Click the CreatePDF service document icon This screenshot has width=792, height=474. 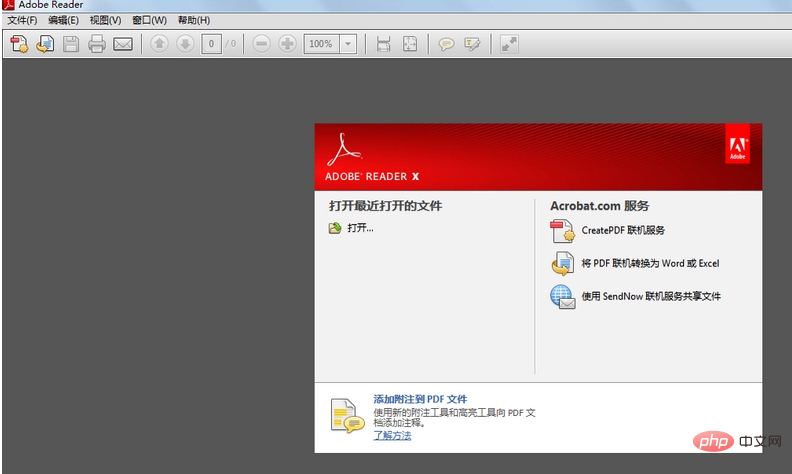pyautogui.click(x=562, y=231)
